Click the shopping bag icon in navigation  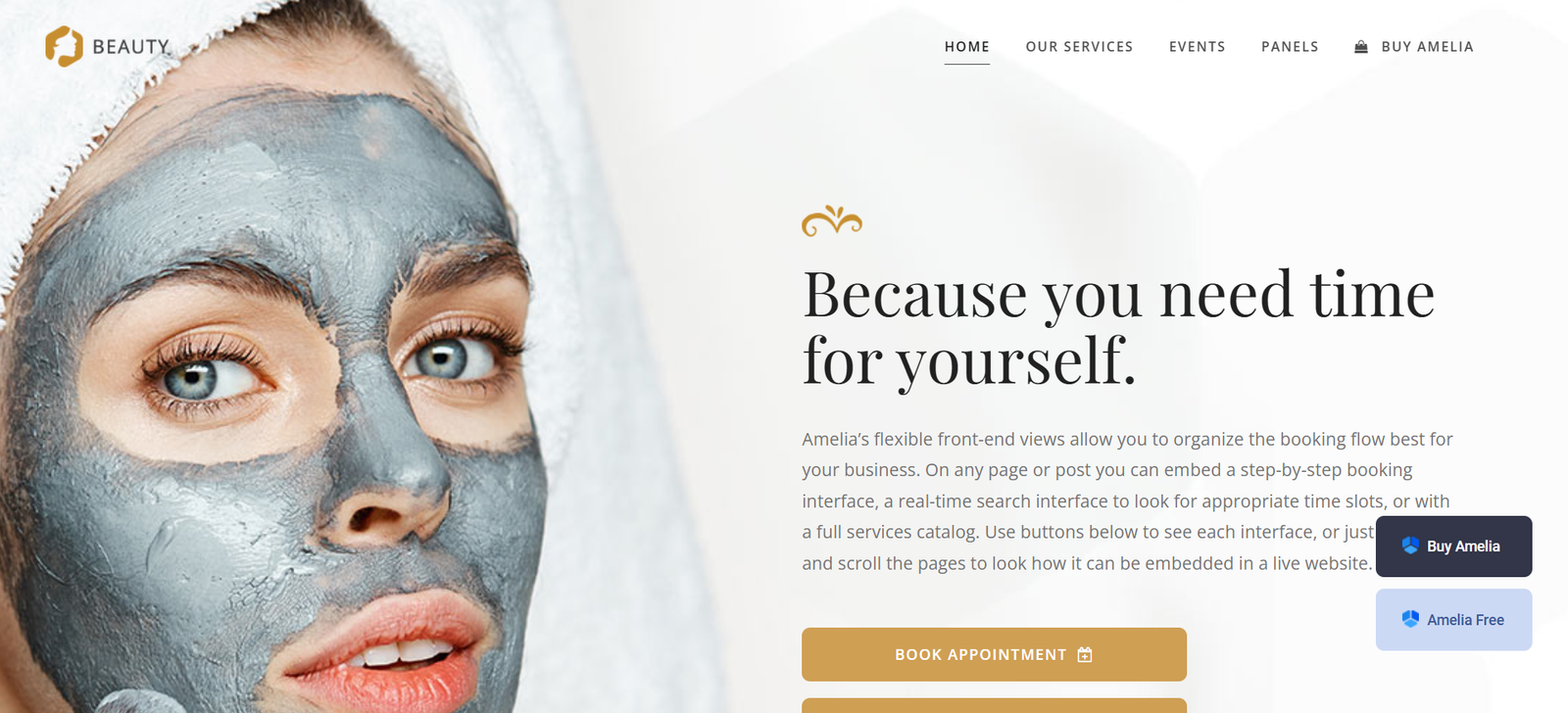coord(1361,47)
